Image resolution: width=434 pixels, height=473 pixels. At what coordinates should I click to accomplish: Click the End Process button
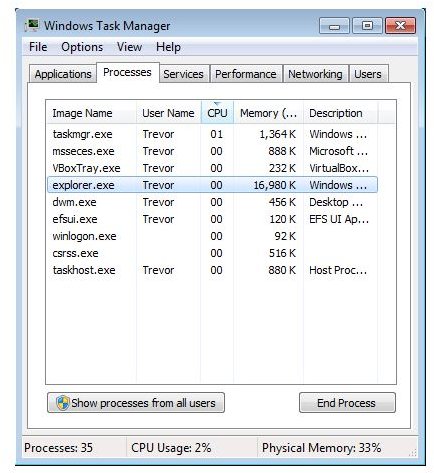pyautogui.click(x=347, y=403)
